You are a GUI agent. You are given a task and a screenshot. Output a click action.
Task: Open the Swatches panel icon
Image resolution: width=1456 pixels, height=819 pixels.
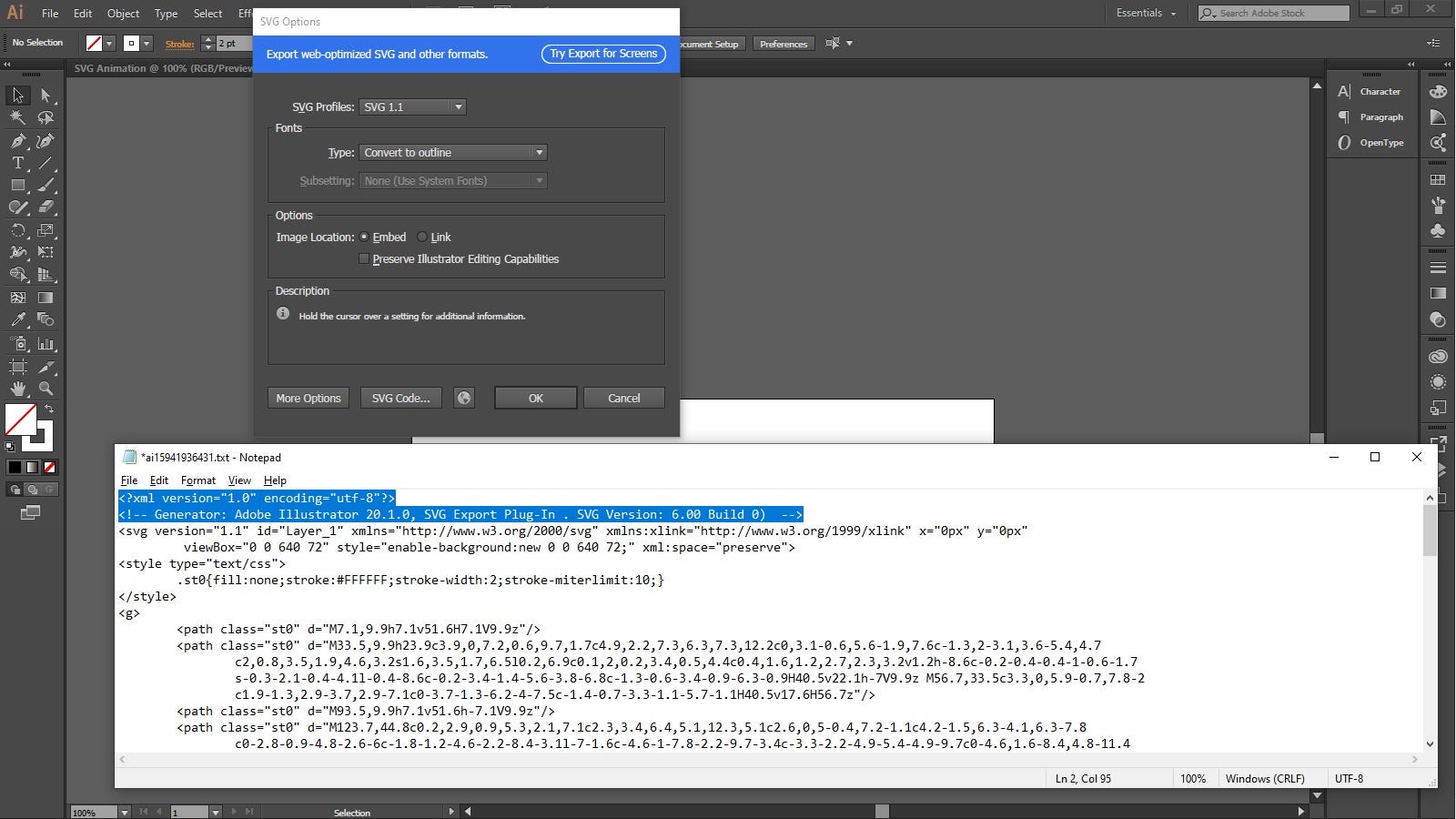1438,180
